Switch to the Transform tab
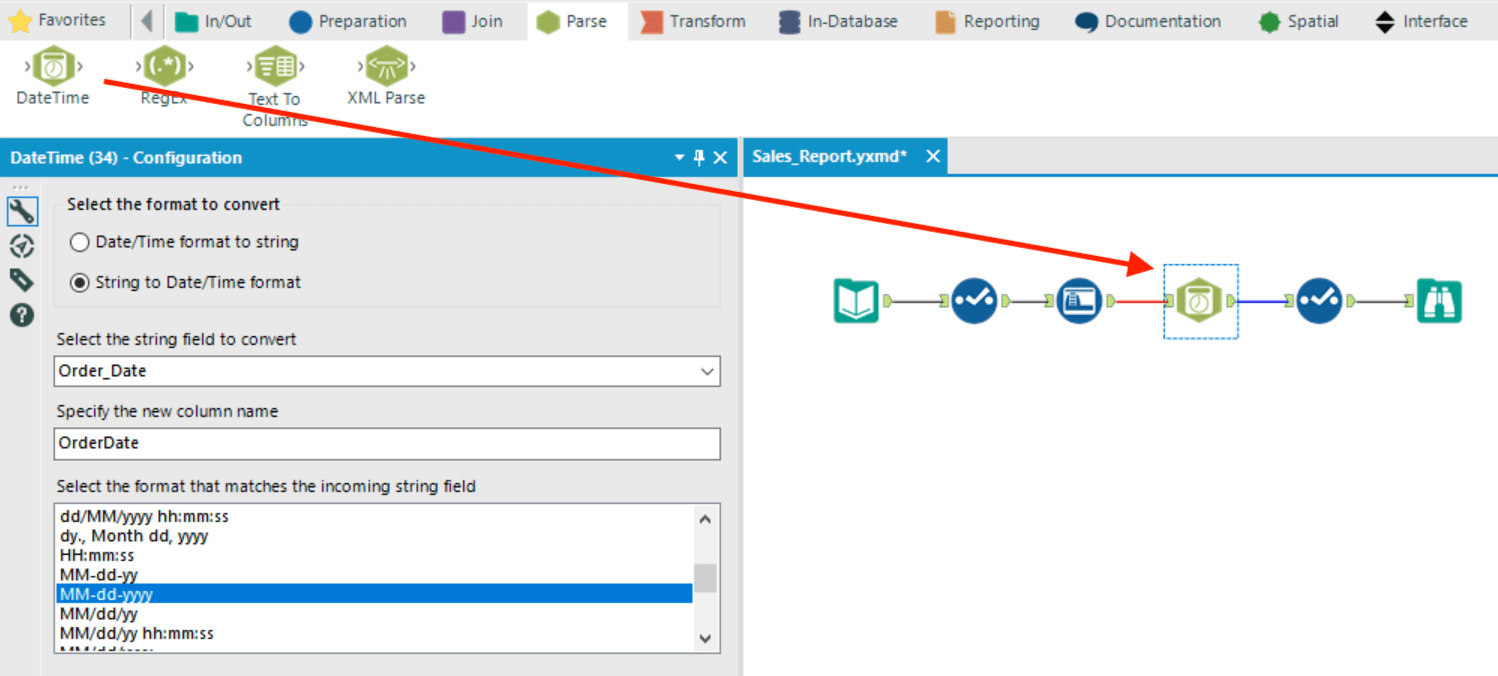This screenshot has width=1498, height=676. coord(693,20)
